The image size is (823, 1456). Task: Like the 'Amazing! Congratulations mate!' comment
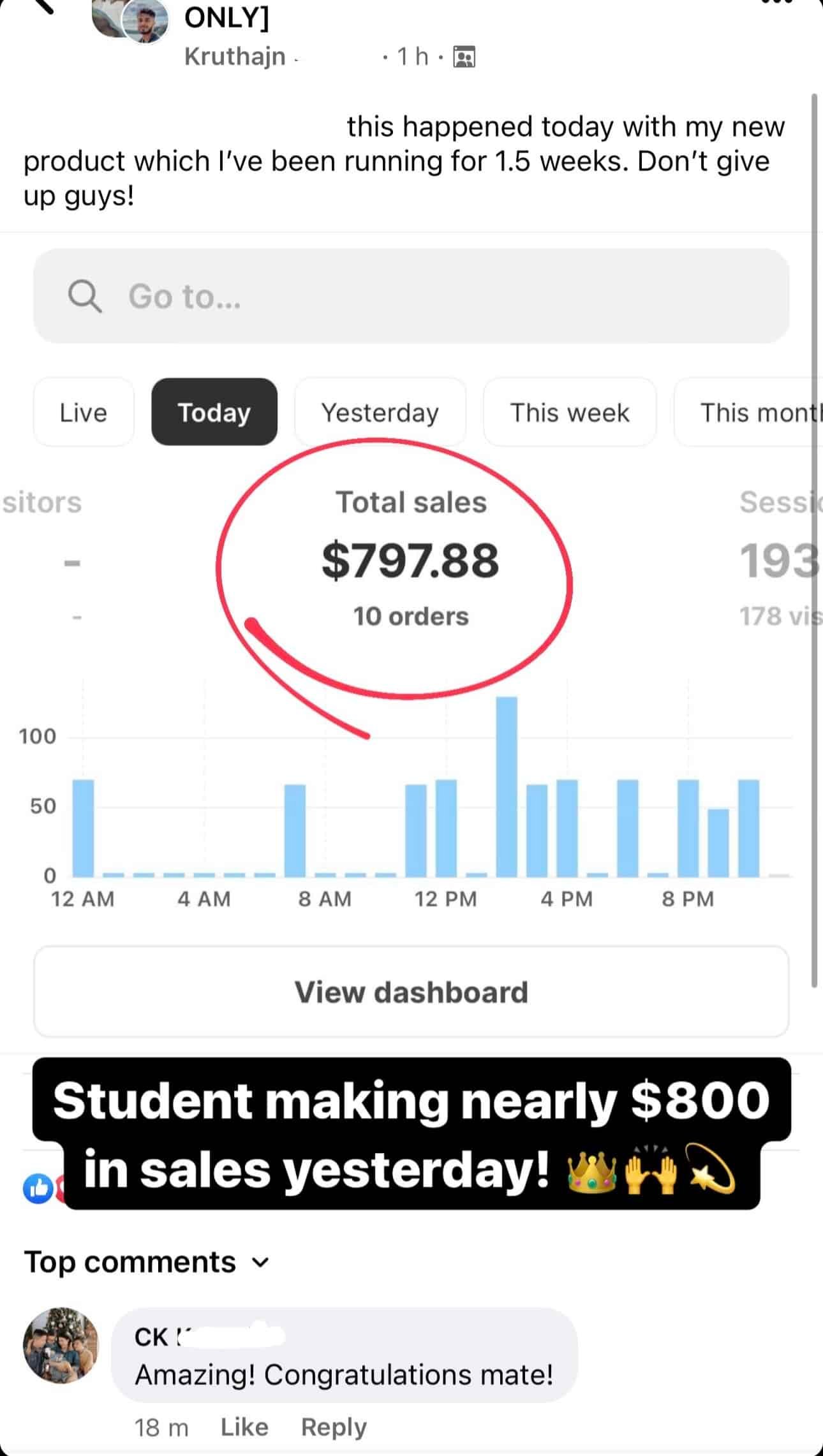(244, 1427)
